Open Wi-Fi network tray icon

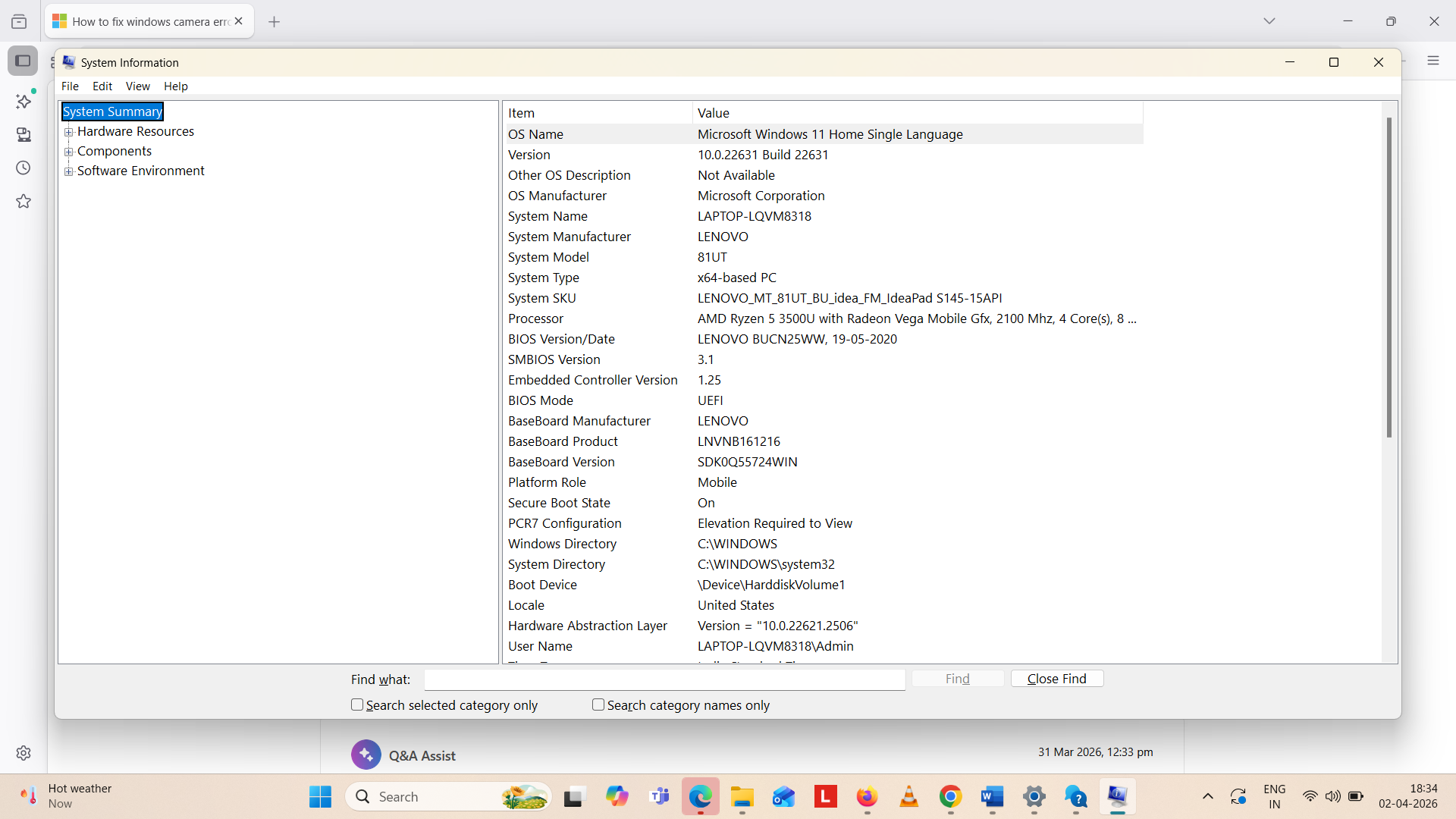(x=1310, y=796)
